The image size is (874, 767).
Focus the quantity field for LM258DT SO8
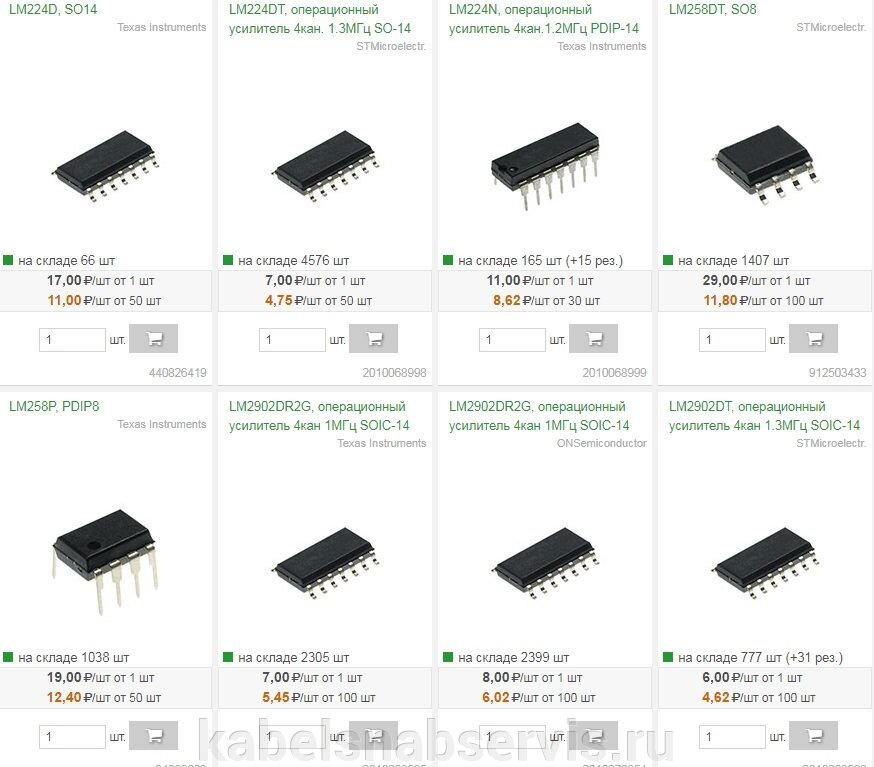pos(732,339)
